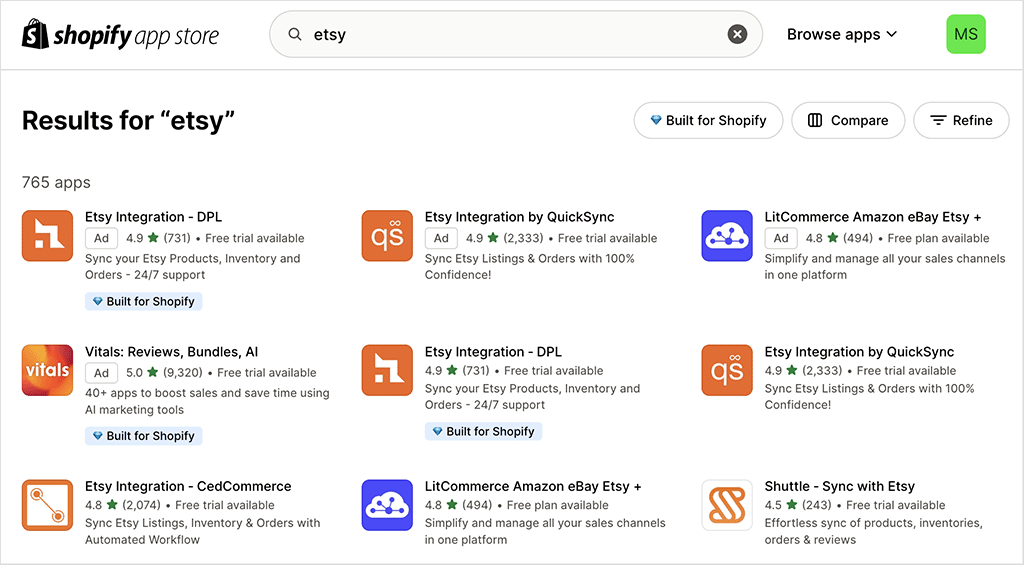Screen dimensions: 1024x565
Task: Click the organic QuickSync app icon
Action: 727,370
